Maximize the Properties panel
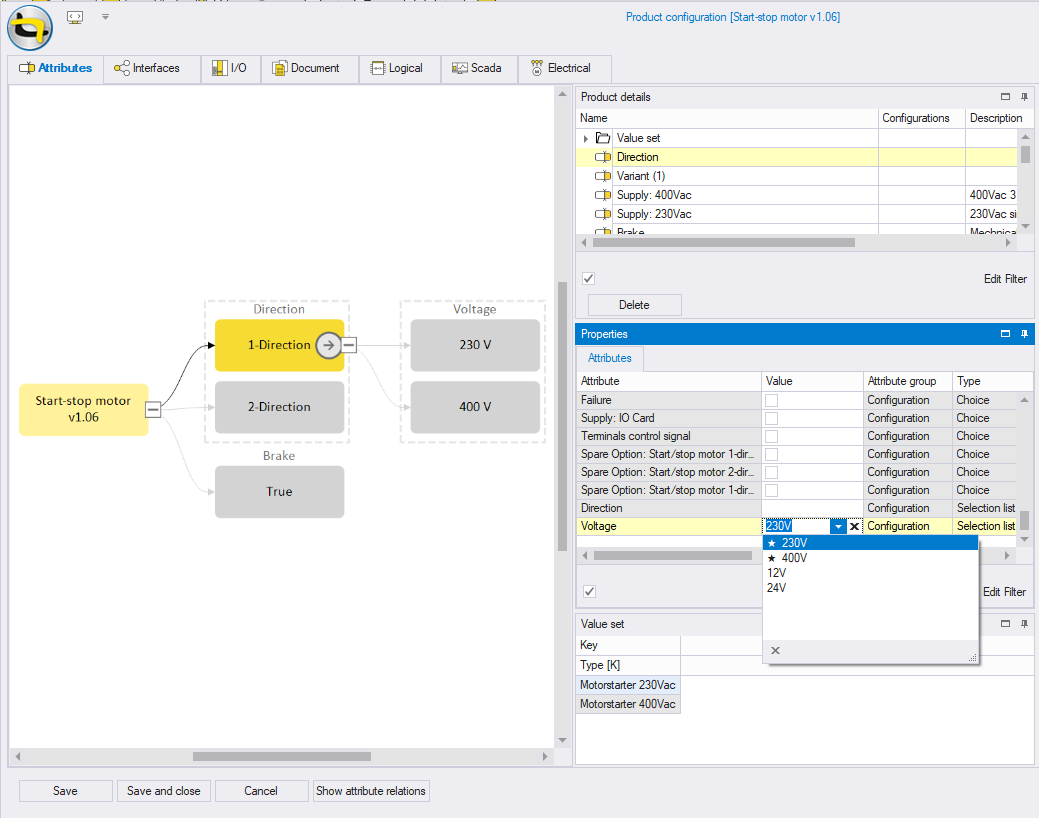 [x=1005, y=334]
